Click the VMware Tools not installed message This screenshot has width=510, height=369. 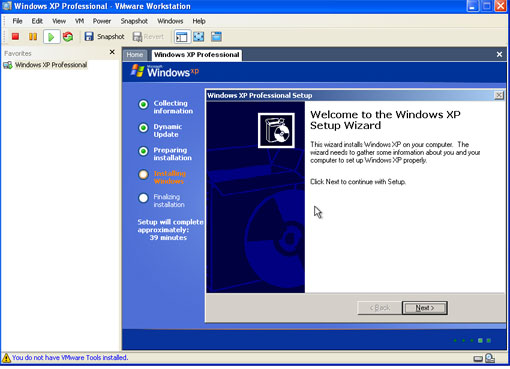[70, 358]
